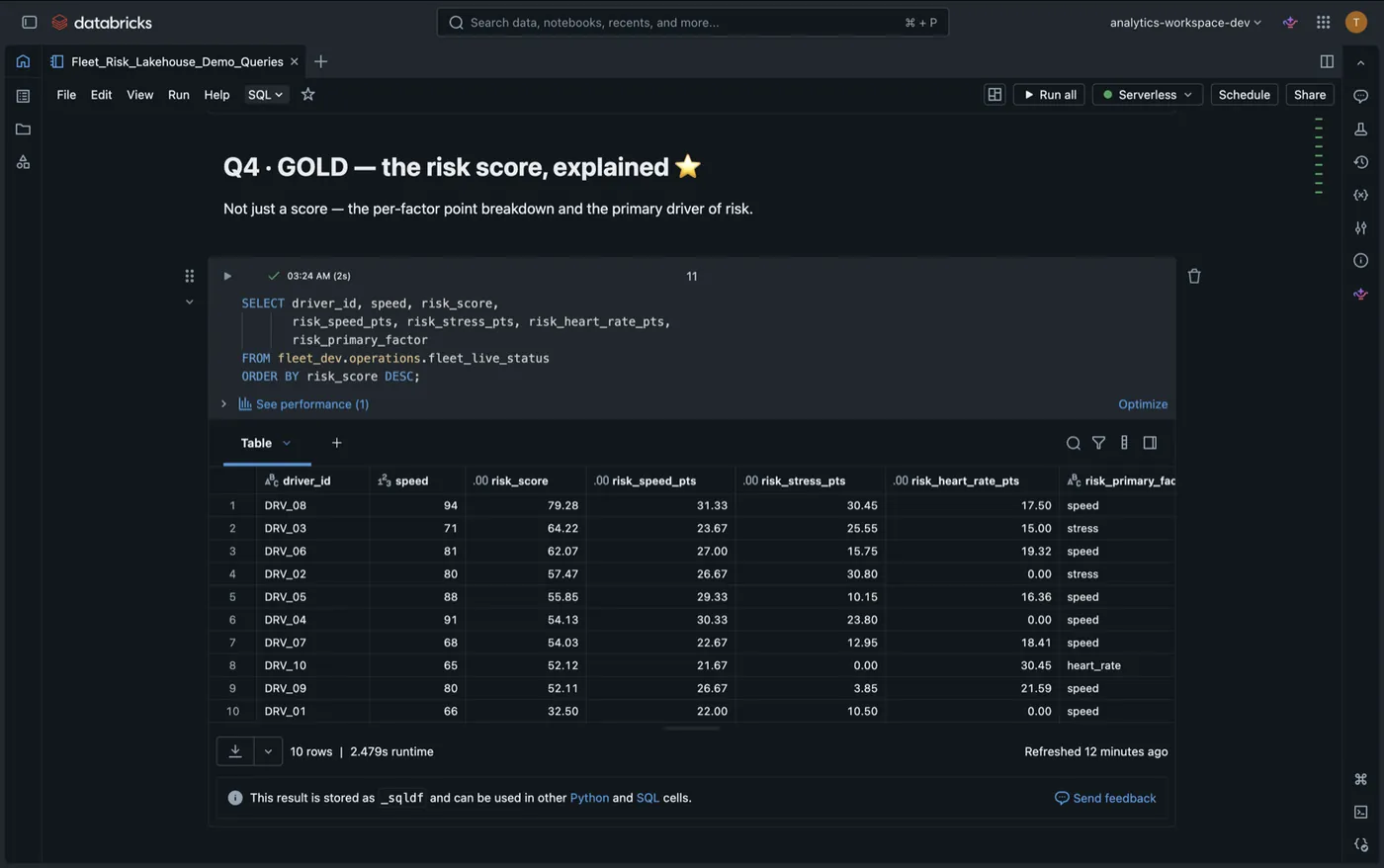Open results table column options icon
1384x868 pixels.
[1124, 443]
